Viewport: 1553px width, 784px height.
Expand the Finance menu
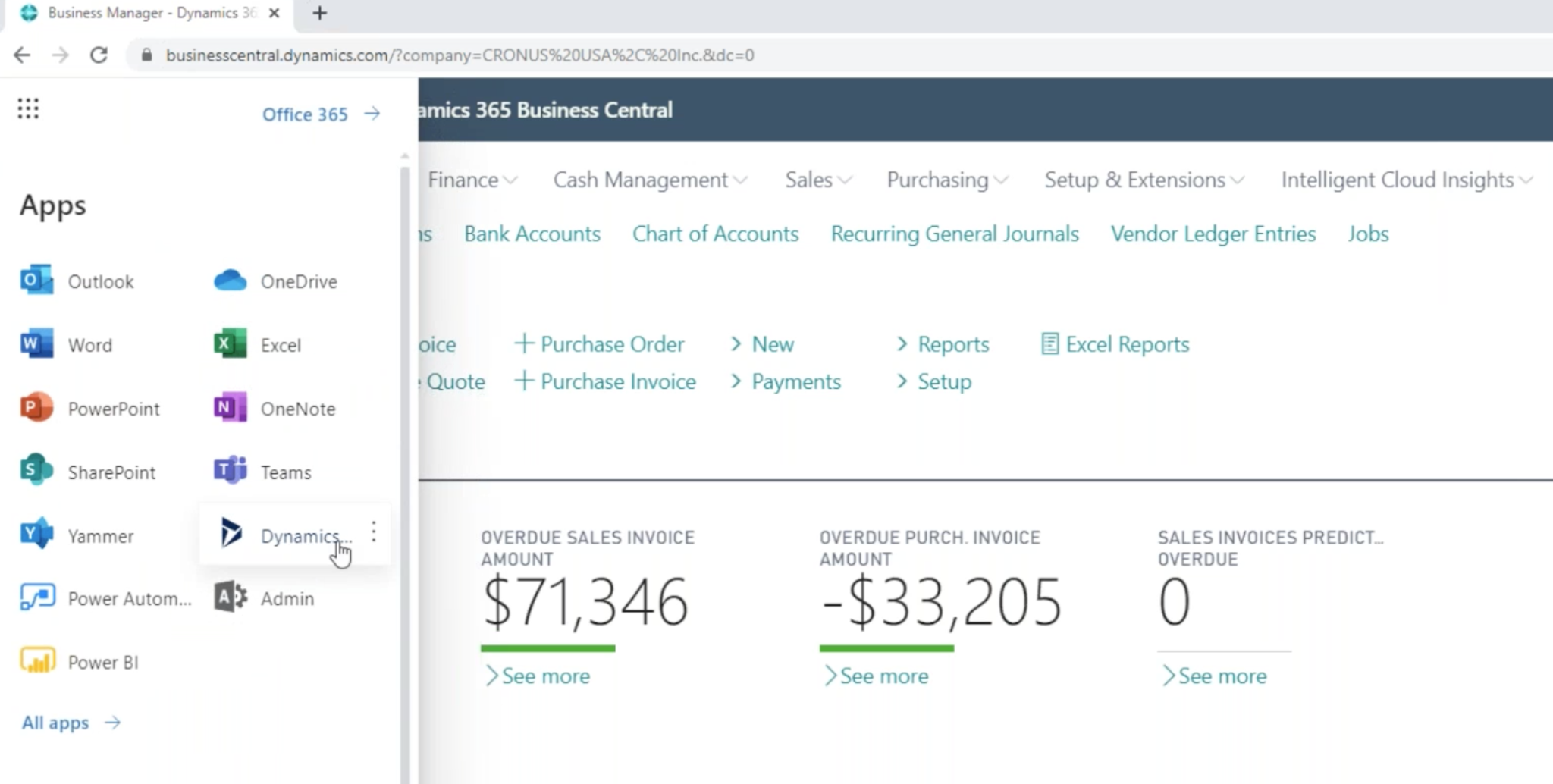472,180
